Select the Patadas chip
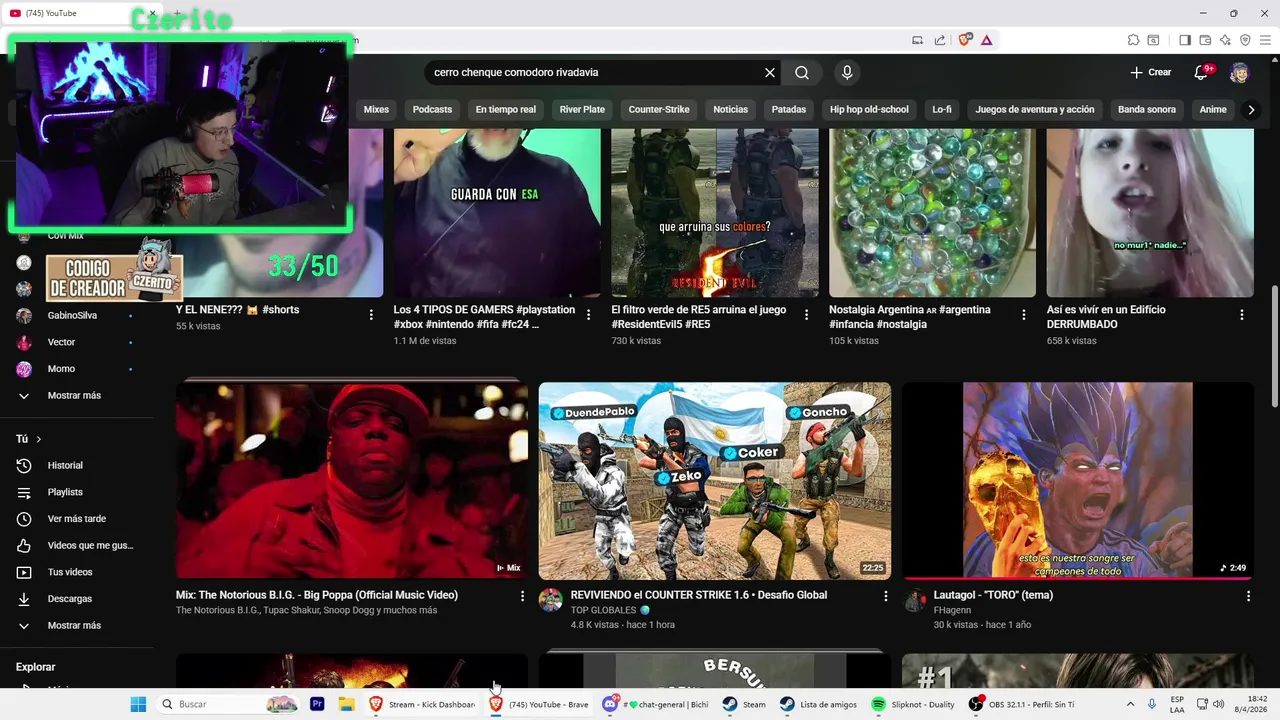This screenshot has width=1280, height=720. [x=788, y=109]
